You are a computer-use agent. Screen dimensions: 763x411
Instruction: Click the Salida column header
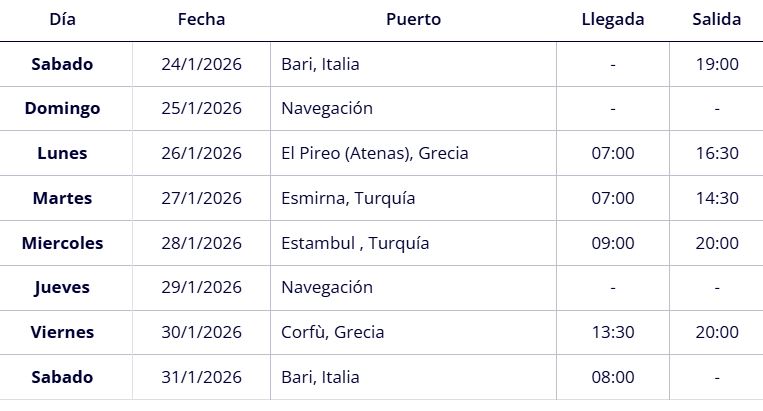point(716,19)
